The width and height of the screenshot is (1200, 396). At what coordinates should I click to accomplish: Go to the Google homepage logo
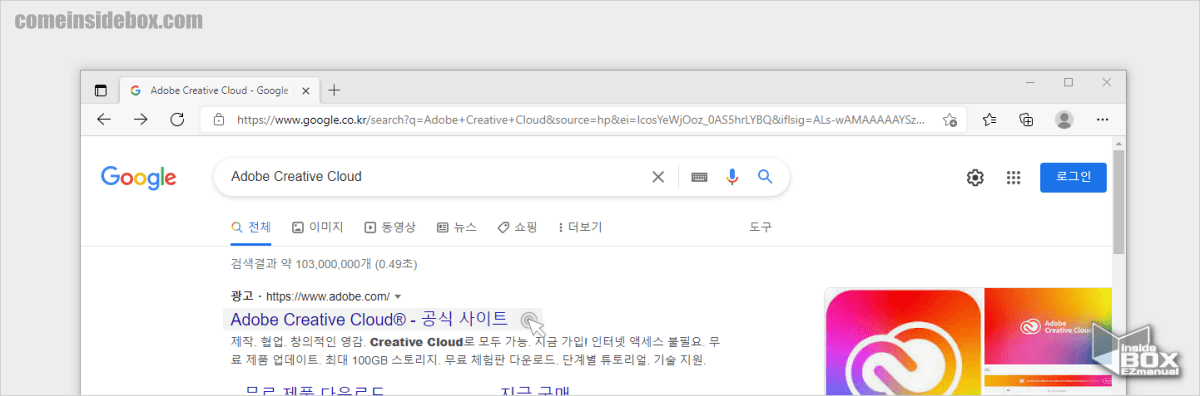[x=139, y=179]
